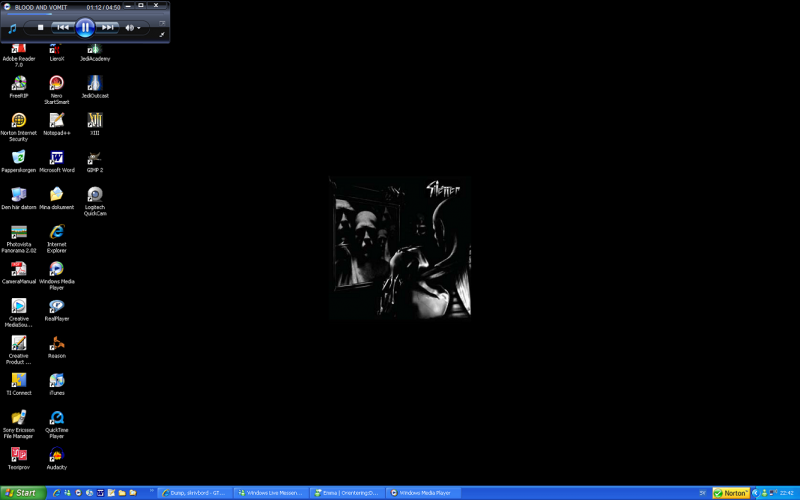
Task: Switch to Windows Media Player taskbar button
Action: (423, 493)
